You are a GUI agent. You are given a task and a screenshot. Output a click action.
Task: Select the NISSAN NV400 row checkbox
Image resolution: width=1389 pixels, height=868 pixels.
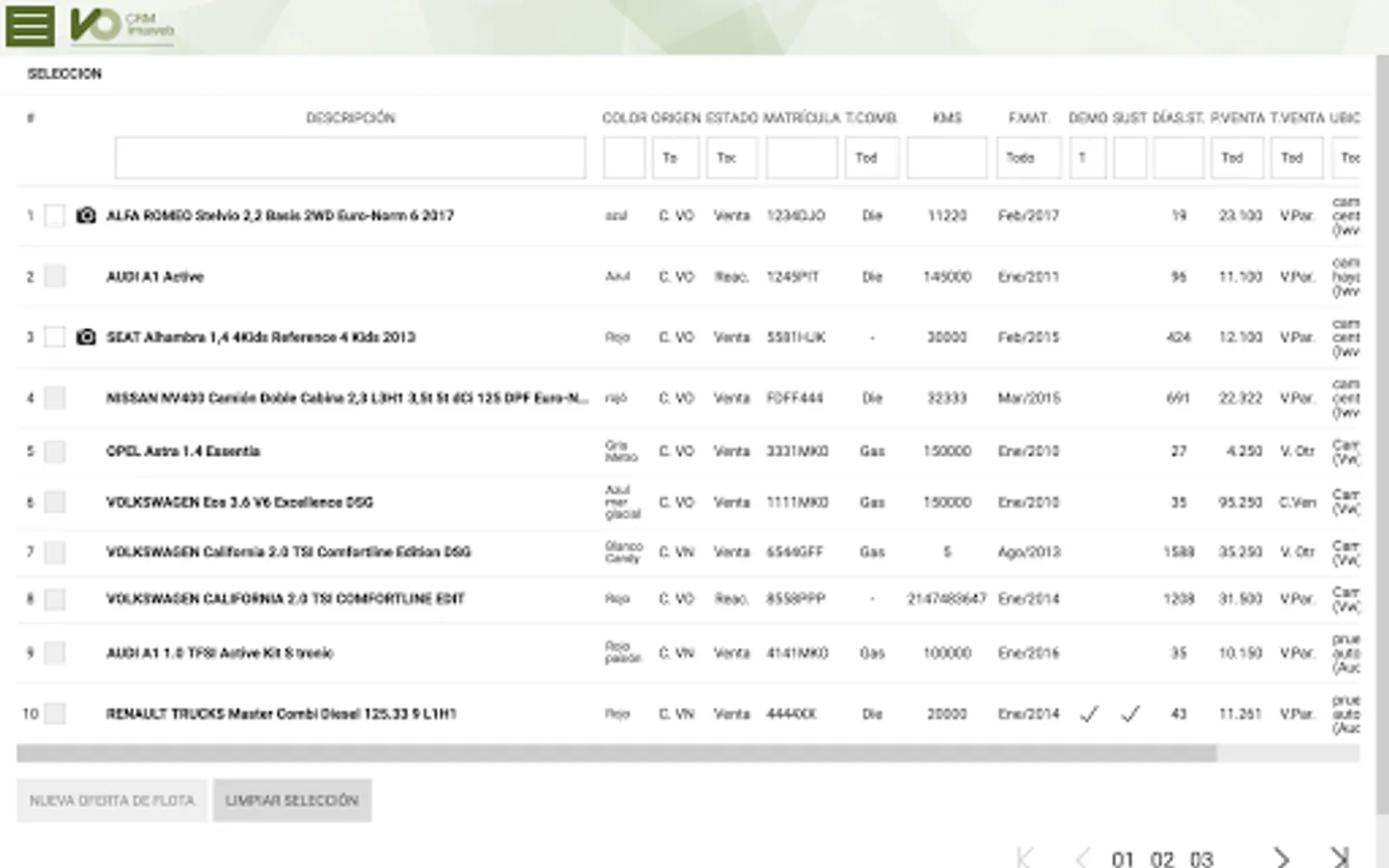coord(55,397)
